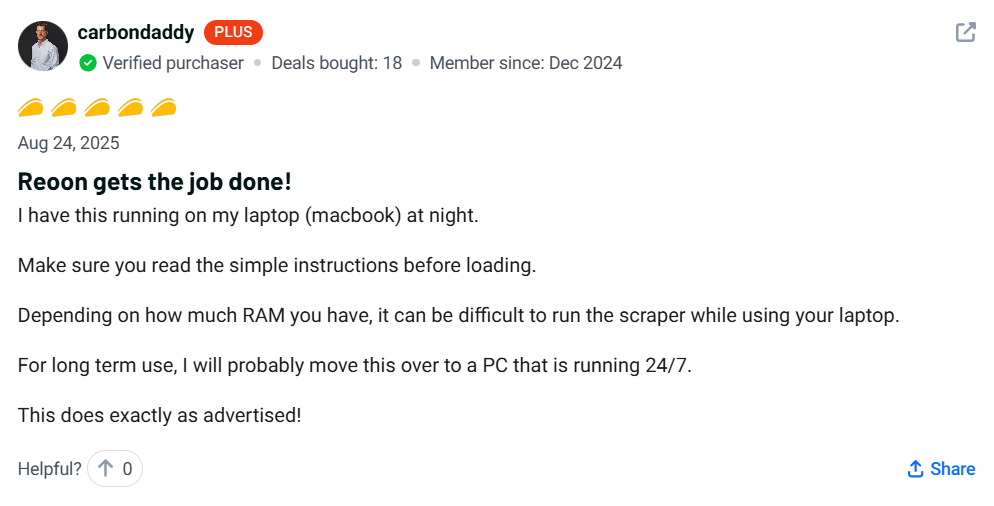Upvote this review as helpful
Image resolution: width=994 pixels, height=506 pixels.
coord(106,468)
